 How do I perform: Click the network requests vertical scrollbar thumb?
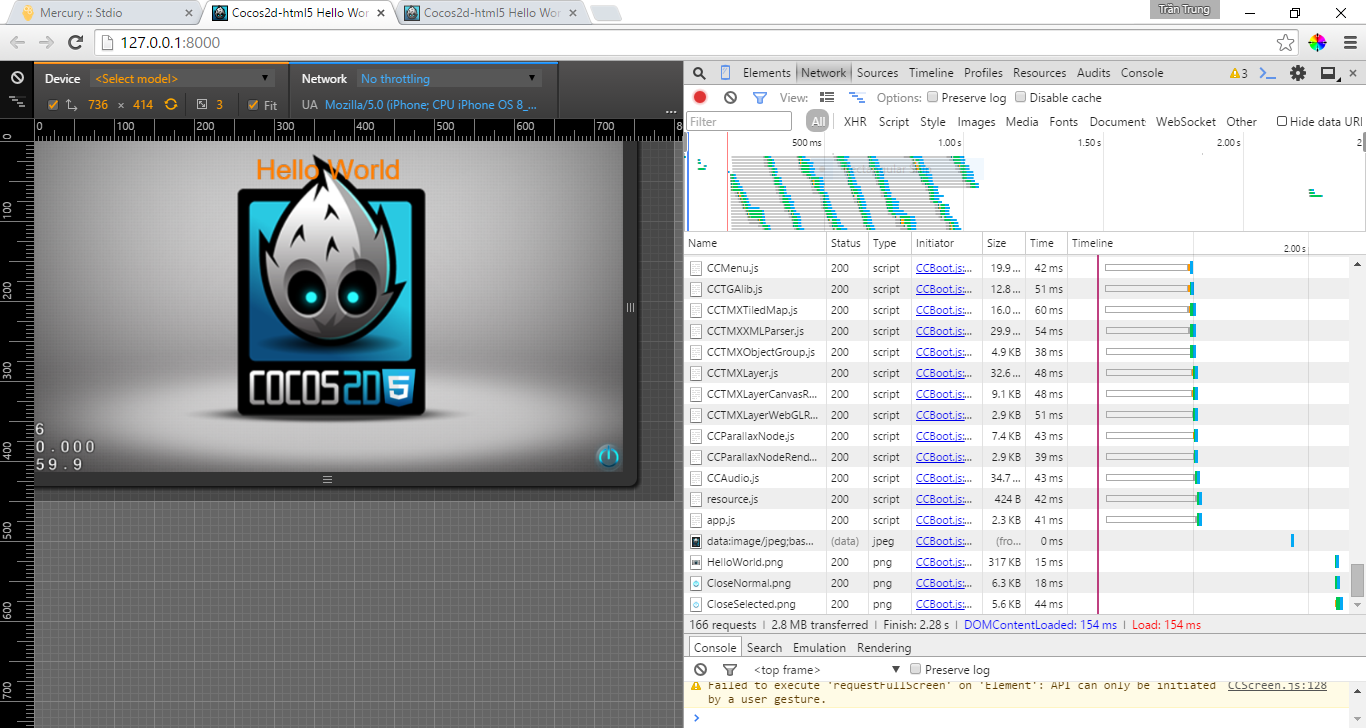coord(1357,580)
